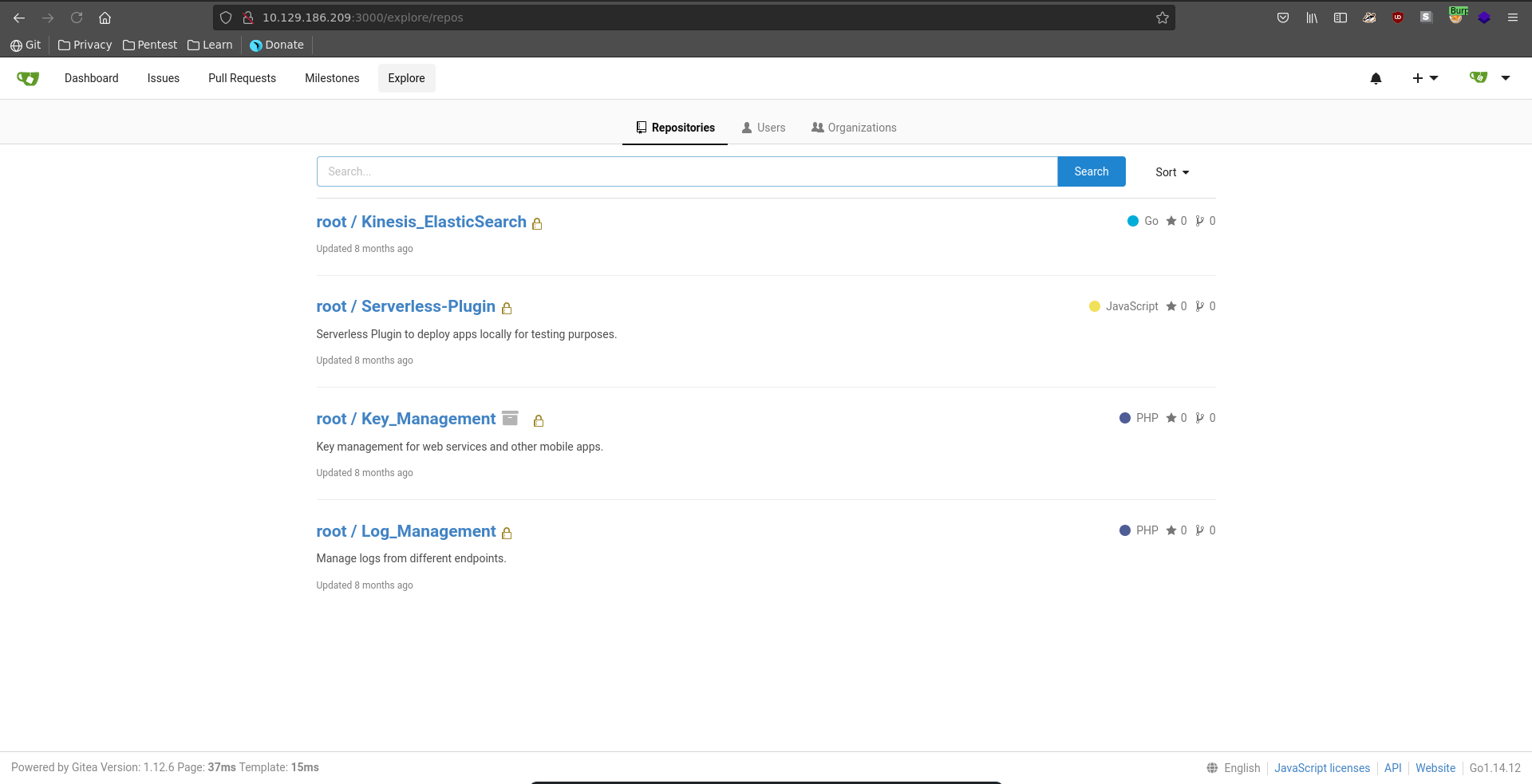Click the browser reload icon
This screenshot has height=784, width=1532.
coord(77,18)
